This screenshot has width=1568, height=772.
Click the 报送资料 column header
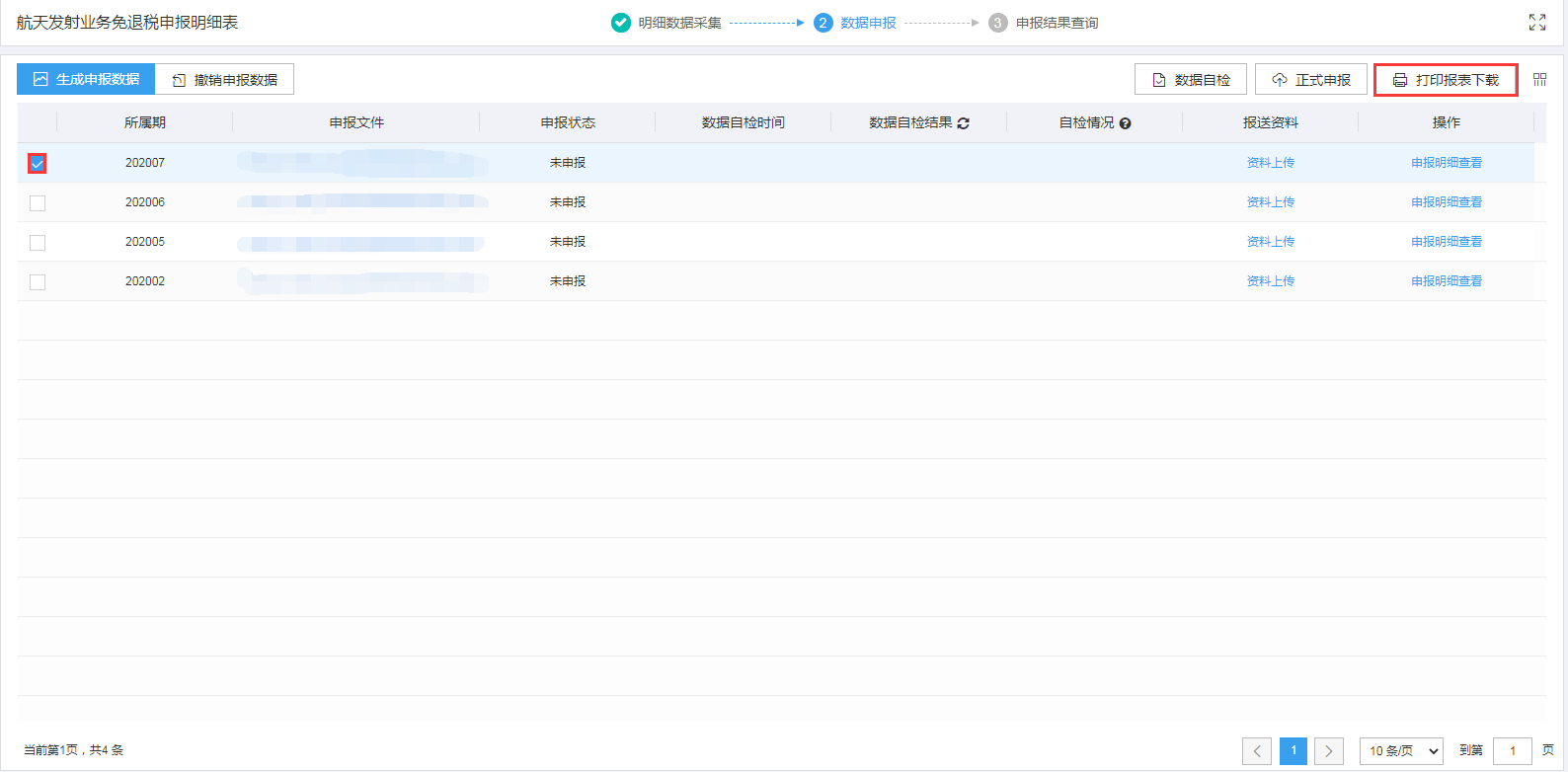point(1271,123)
